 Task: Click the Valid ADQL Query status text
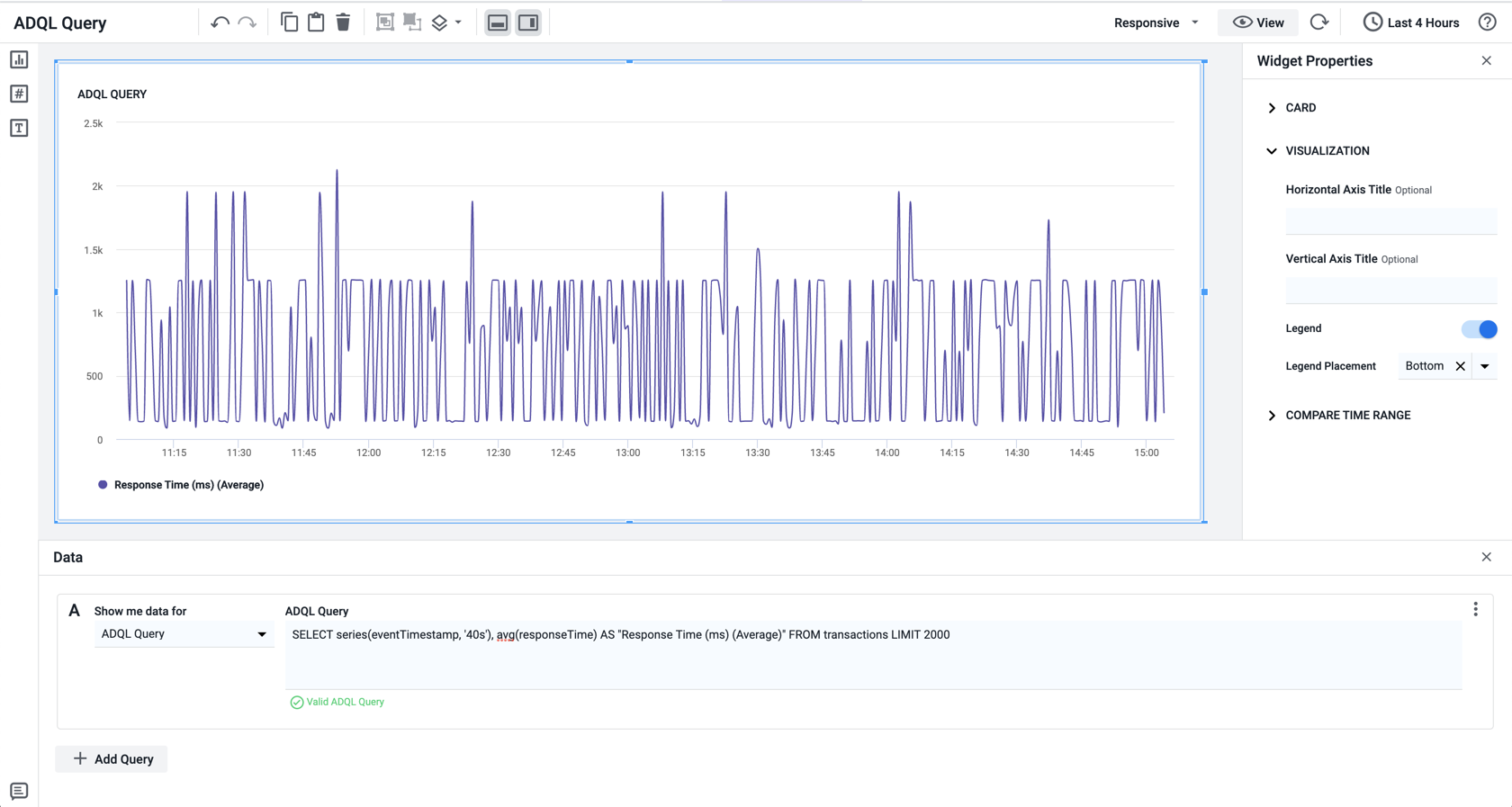[x=345, y=702]
